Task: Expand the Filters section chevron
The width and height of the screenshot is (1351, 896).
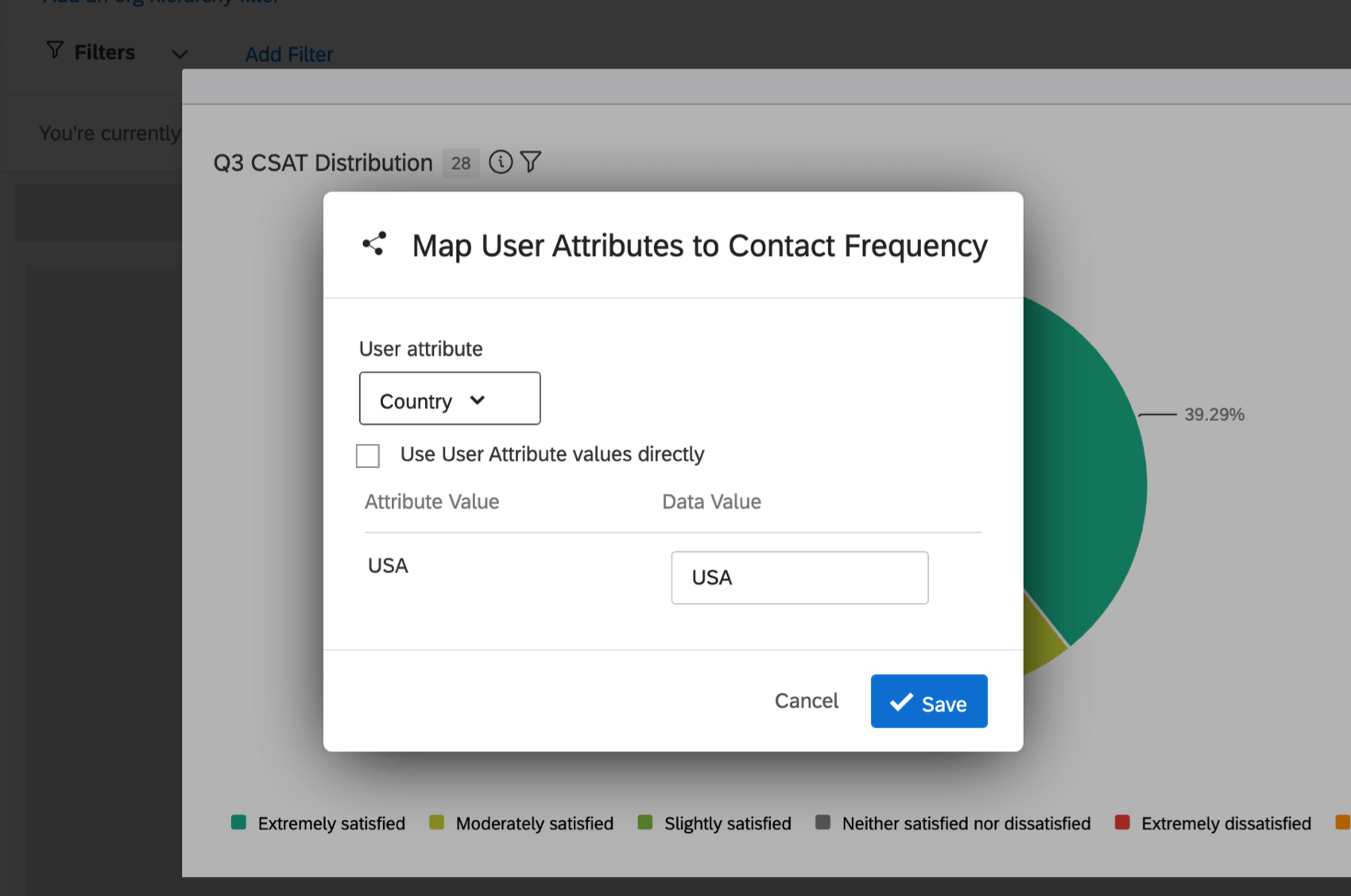Action: pyautogui.click(x=180, y=54)
